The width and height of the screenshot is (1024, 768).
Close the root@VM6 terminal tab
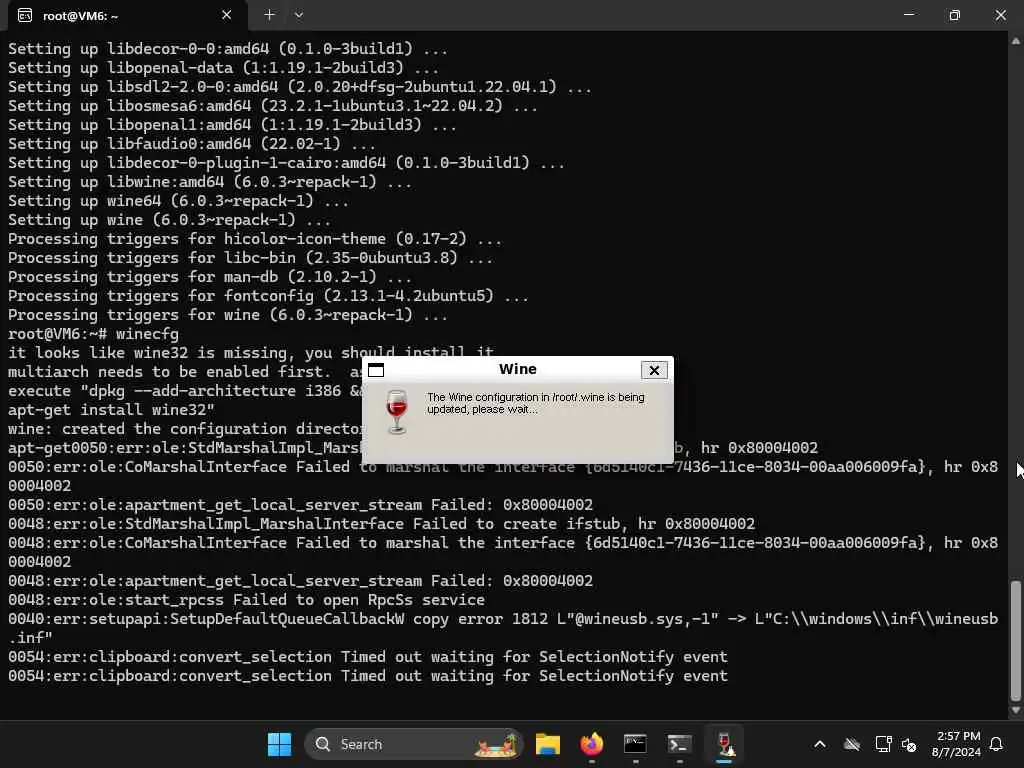pos(227,15)
